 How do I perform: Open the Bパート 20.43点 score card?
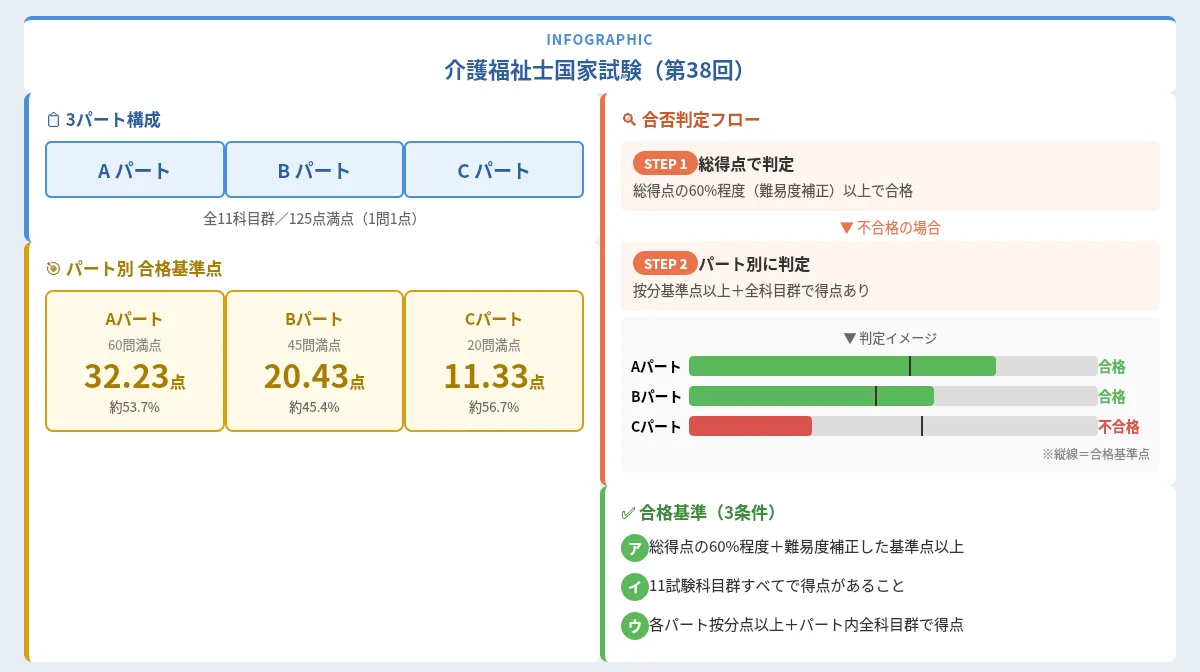click(314, 361)
